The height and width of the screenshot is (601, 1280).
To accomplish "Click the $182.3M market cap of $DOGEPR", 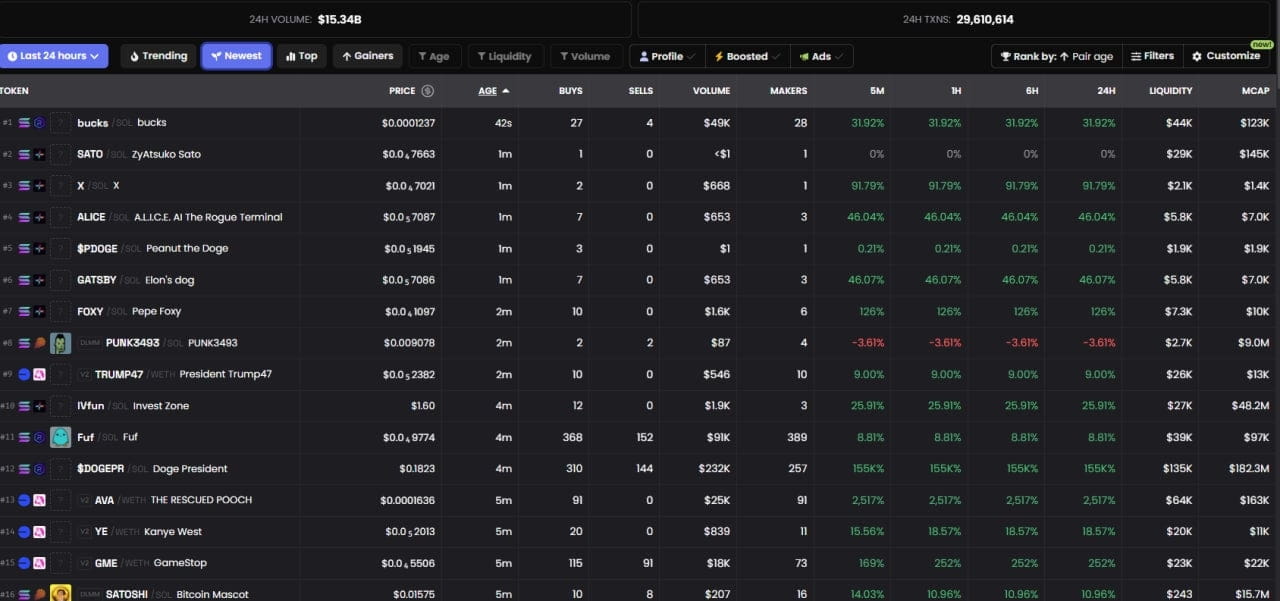I will pos(1248,469).
